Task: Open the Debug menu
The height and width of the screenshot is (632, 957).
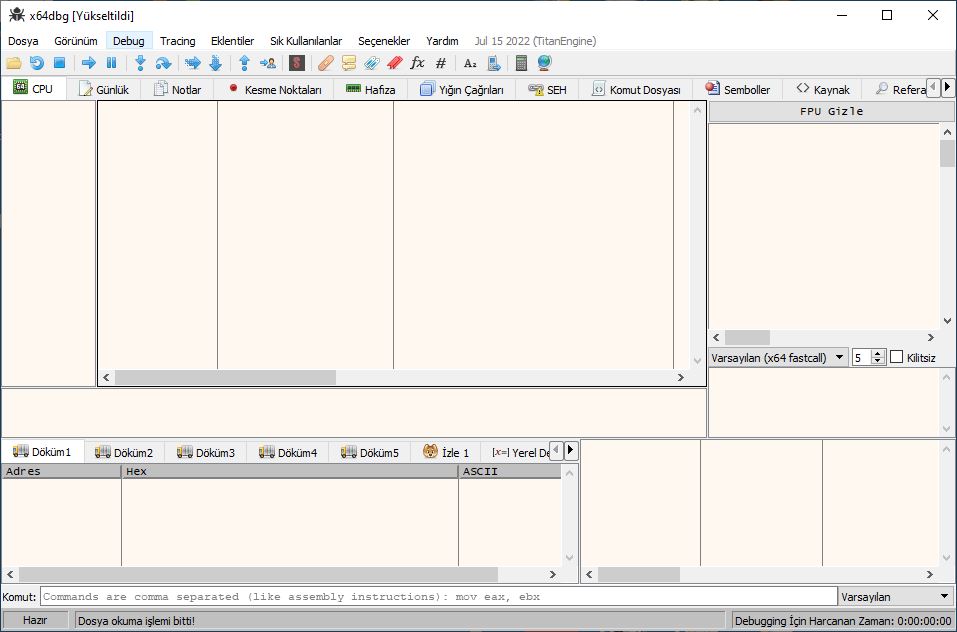Action: pos(129,41)
